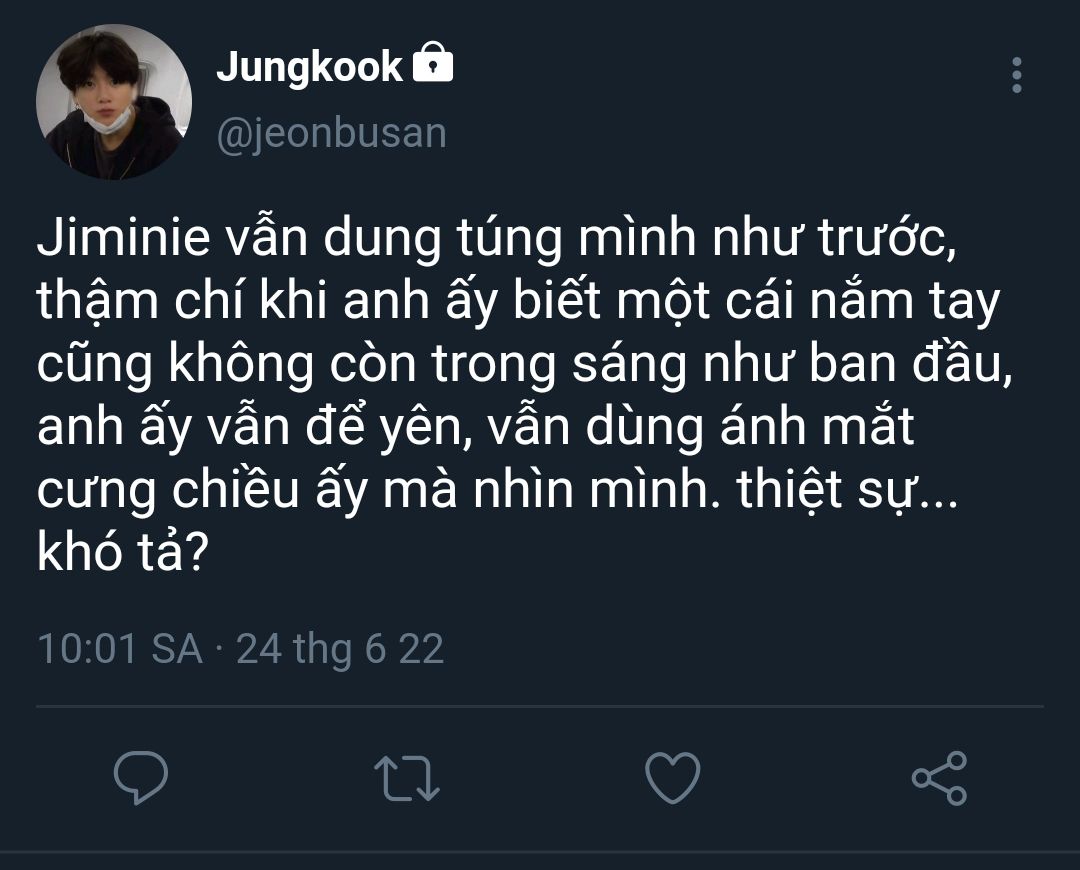
Task: Click the phrase "khó tả?" in tweet
Action: click(x=122, y=554)
